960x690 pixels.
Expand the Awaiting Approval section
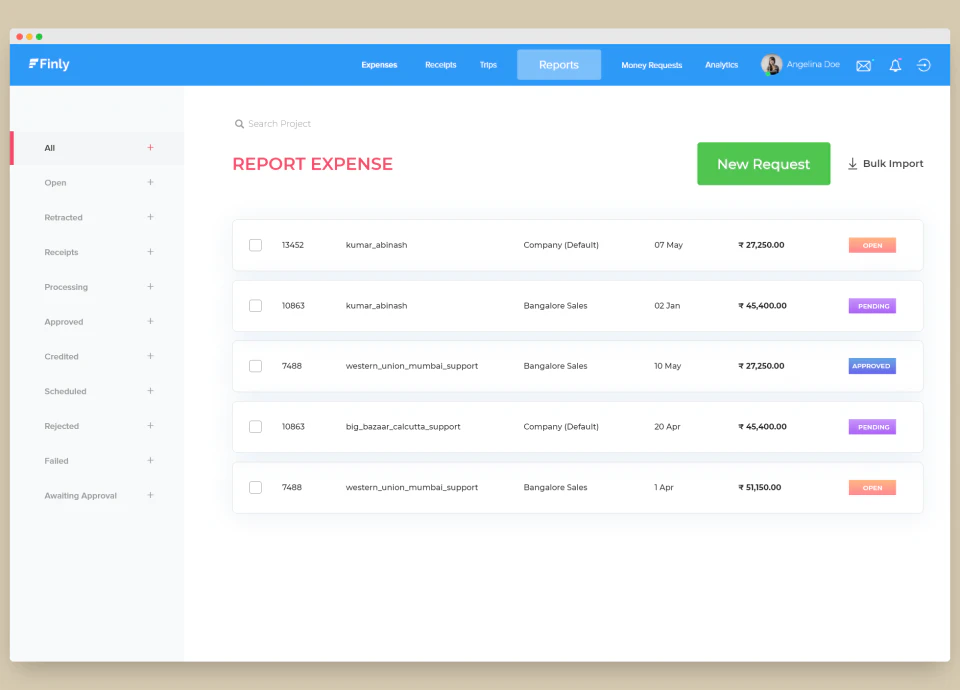[x=150, y=495]
